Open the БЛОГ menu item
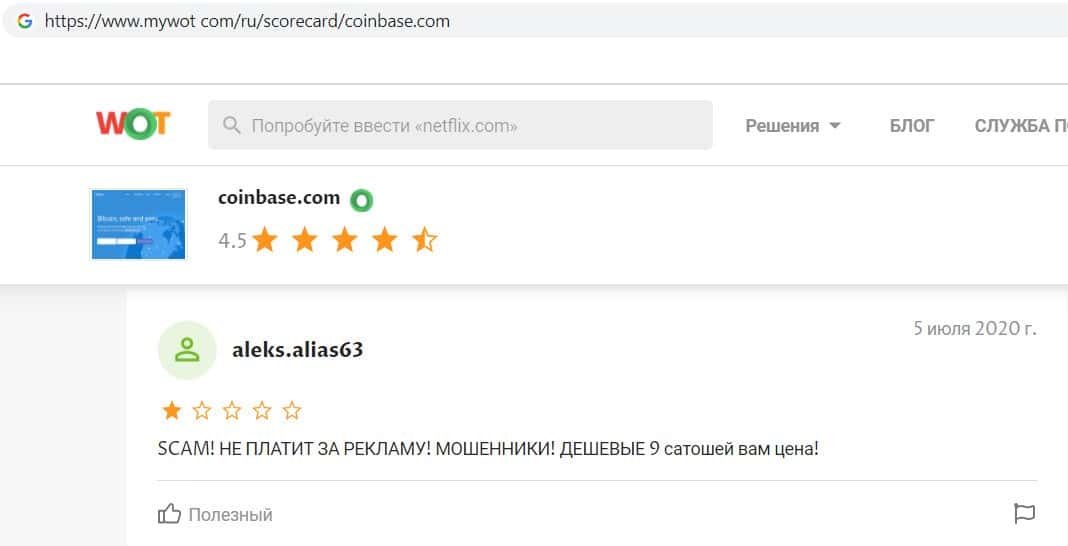1068x546 pixels. tap(912, 126)
